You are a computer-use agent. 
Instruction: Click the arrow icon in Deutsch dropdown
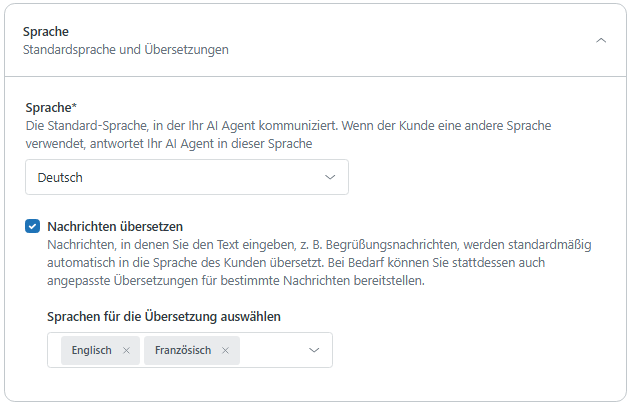pos(330,177)
